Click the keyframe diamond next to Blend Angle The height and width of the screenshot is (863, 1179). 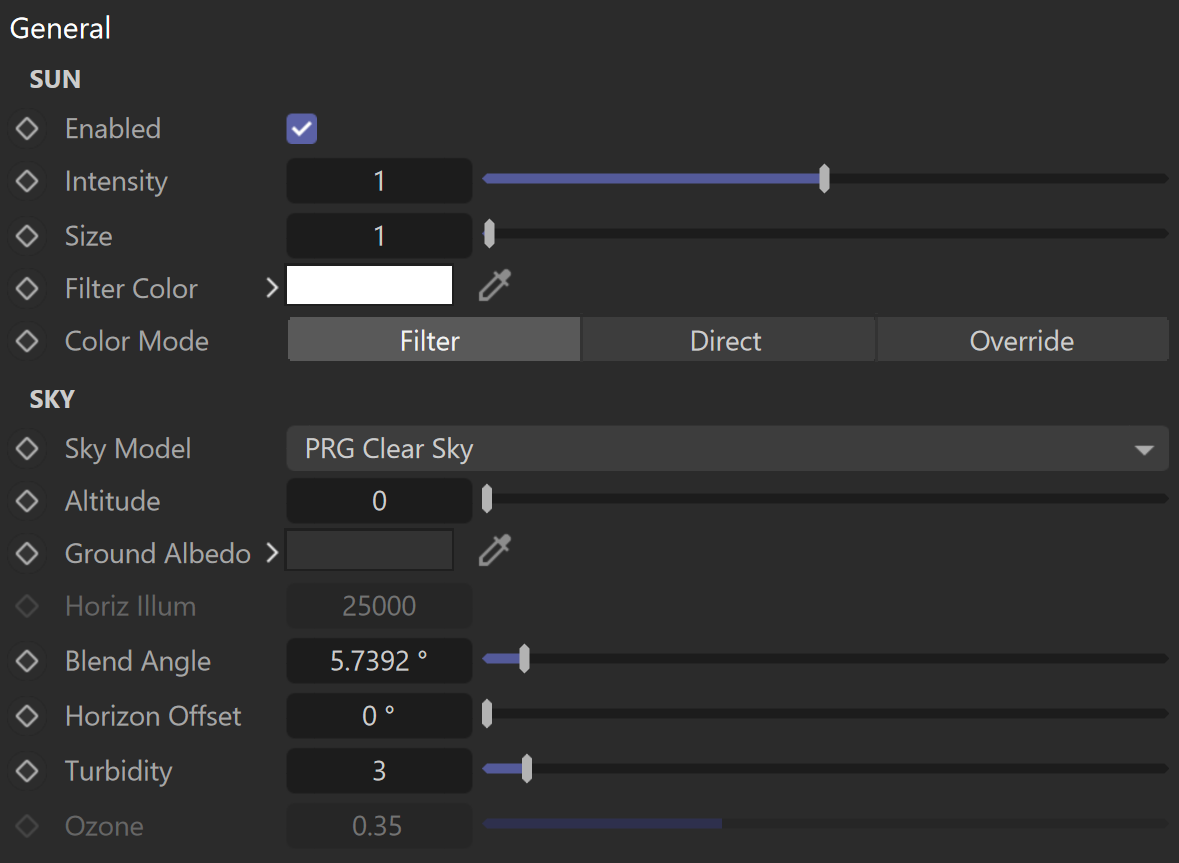[x=27, y=661]
